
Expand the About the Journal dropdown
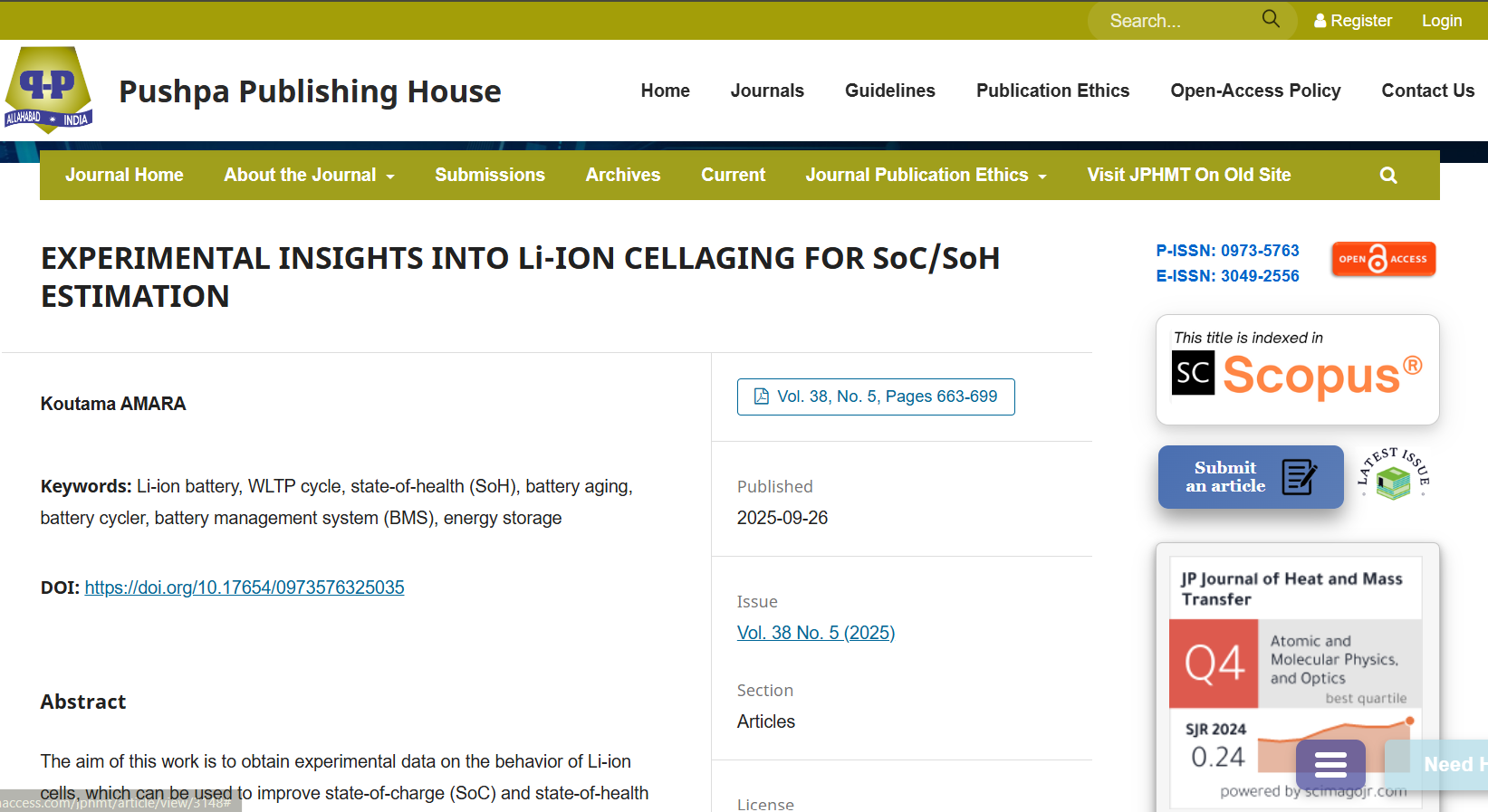(309, 176)
